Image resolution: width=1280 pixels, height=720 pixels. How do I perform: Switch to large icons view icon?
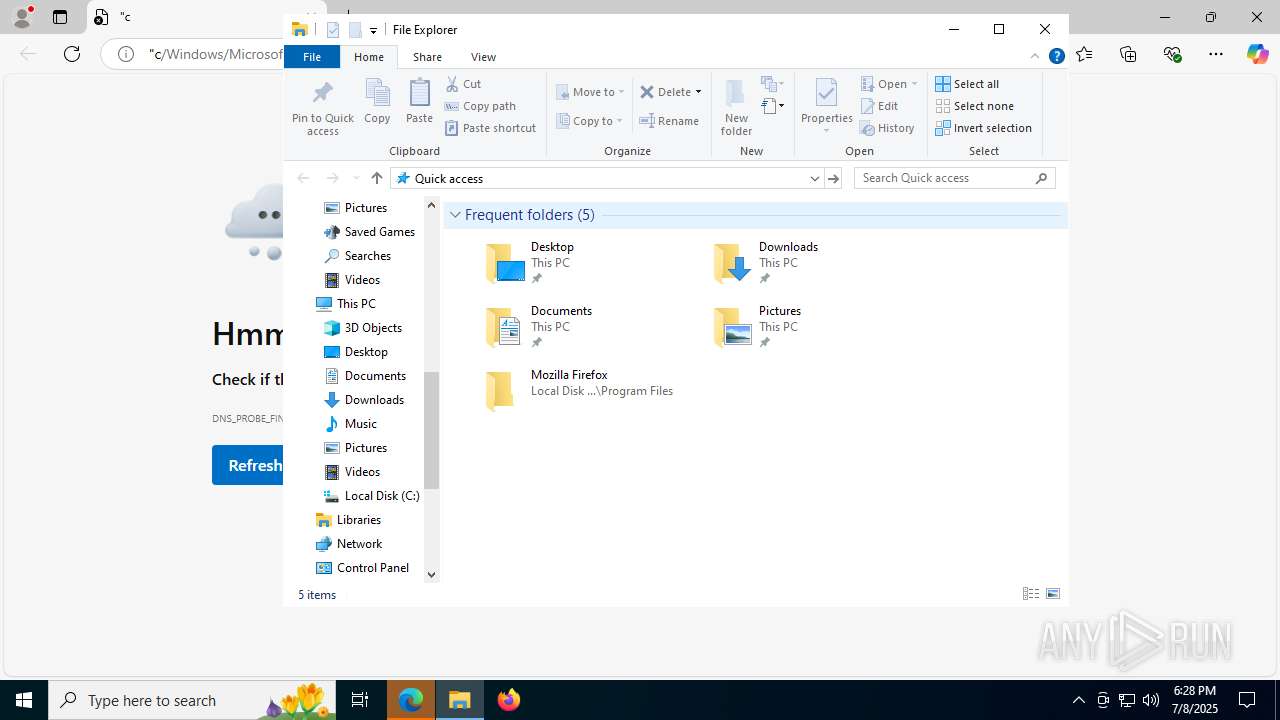(x=1053, y=594)
